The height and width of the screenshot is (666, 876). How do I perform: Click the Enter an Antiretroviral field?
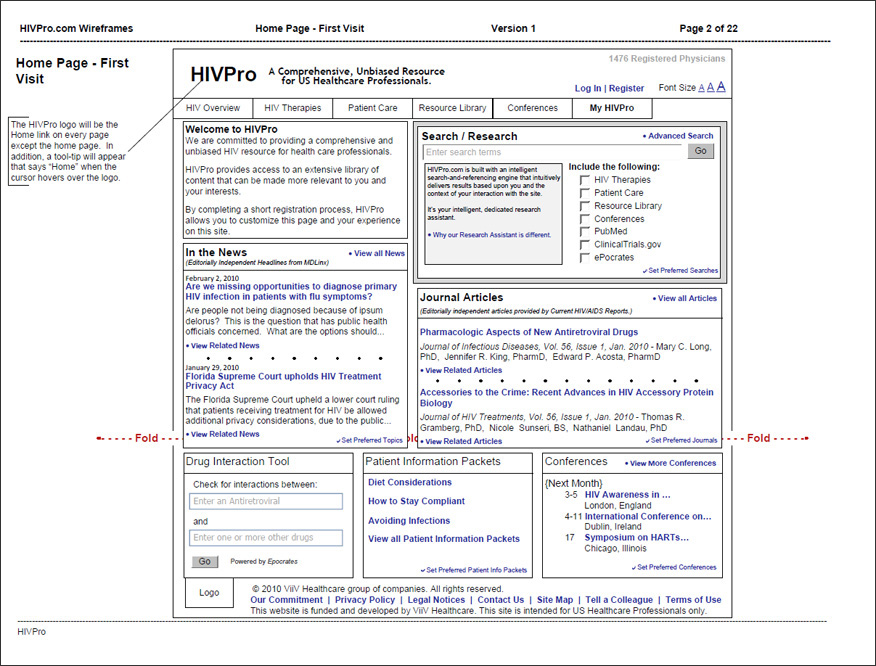(x=266, y=501)
